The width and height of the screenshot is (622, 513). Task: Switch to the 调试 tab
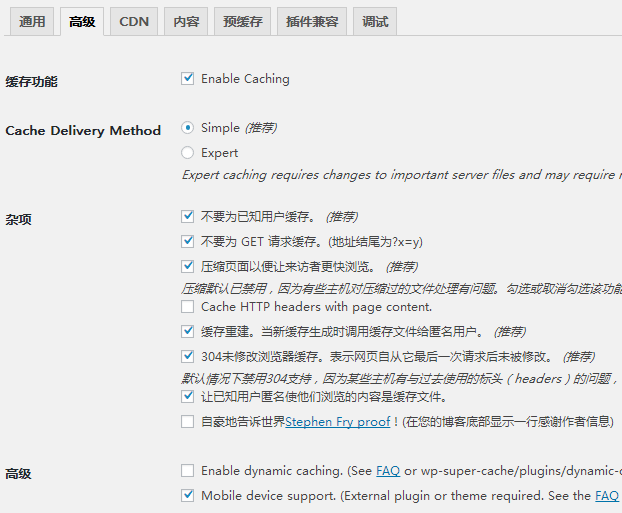375,21
